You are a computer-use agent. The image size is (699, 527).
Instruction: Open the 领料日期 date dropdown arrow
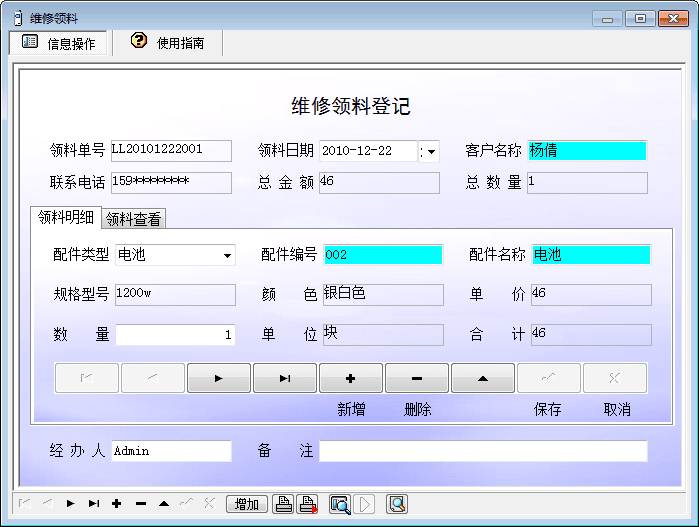coord(431,152)
